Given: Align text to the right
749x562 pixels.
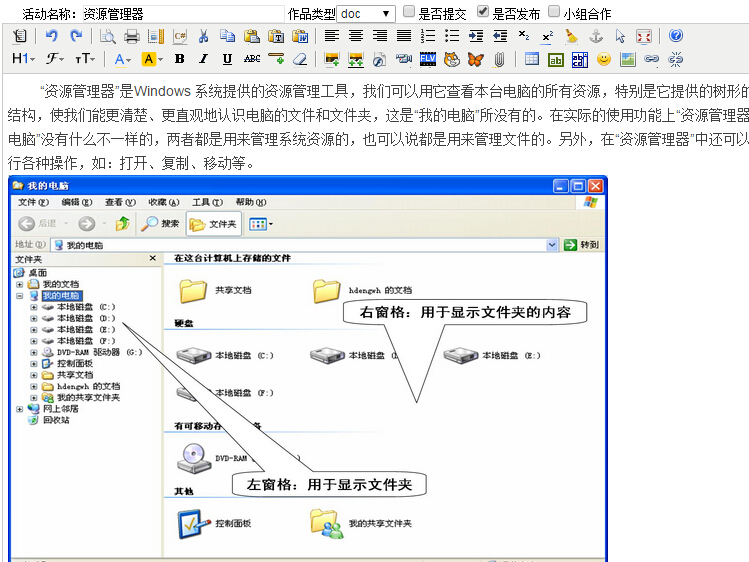Looking at the screenshot, I should [x=380, y=36].
